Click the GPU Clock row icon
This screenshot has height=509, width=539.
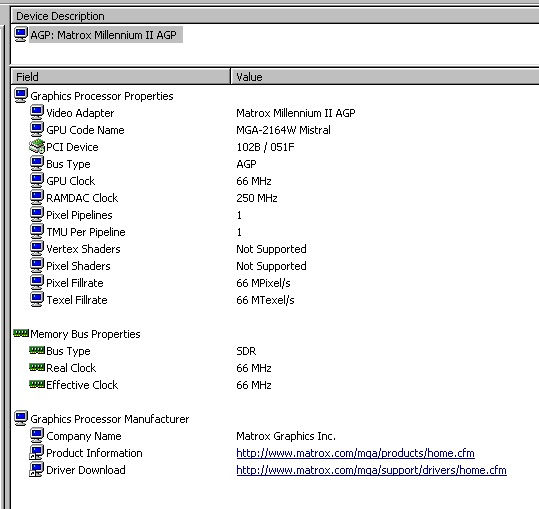point(37,180)
